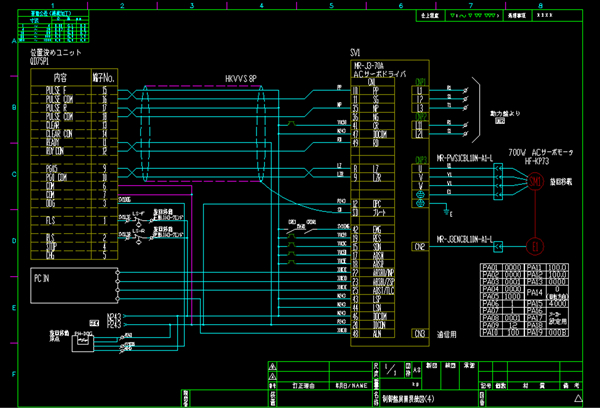Select the PA01 parameter cell
Viewport: 600px width, 408px height.
pos(491,267)
